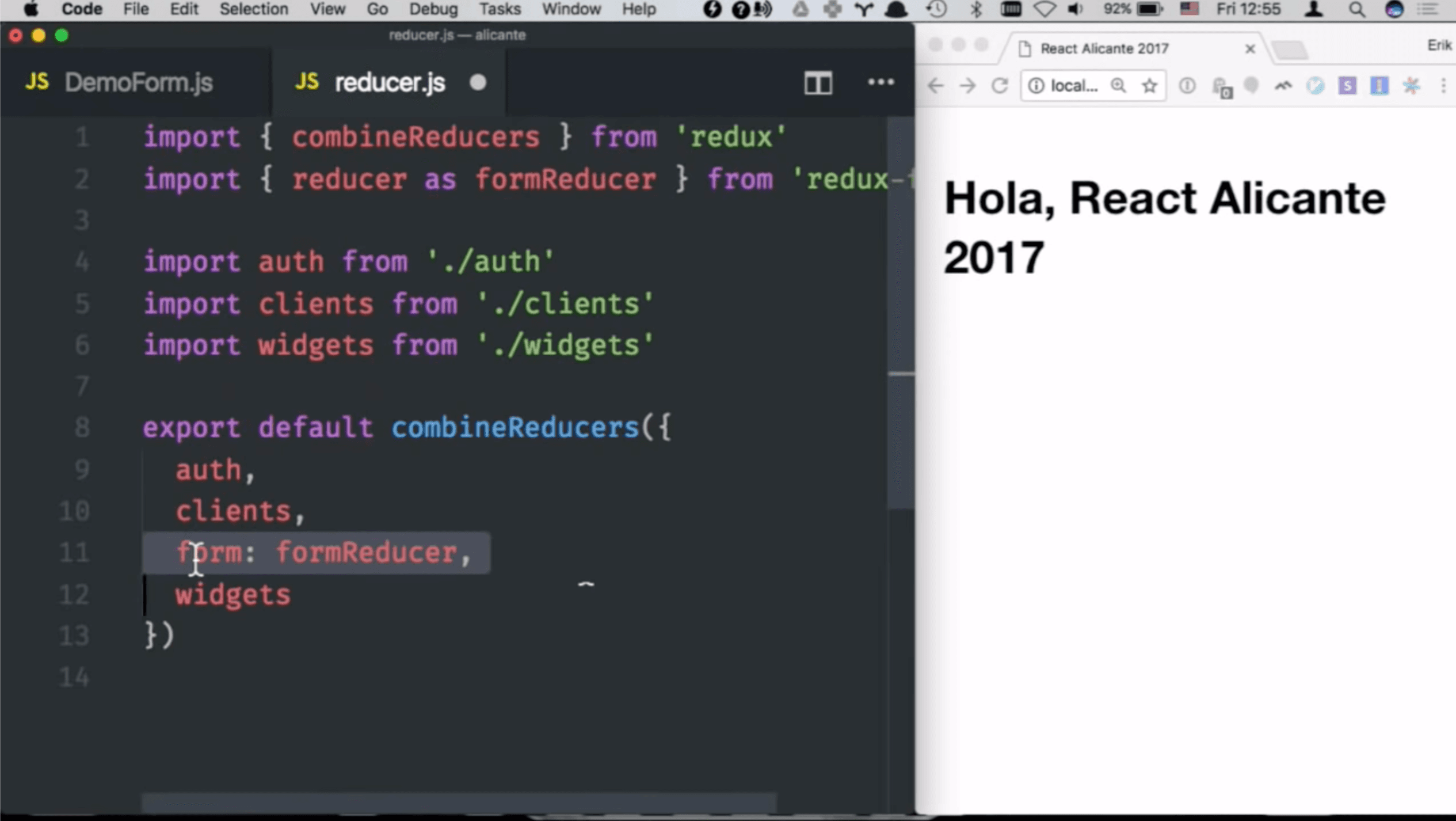Viewport: 1456px width, 821px height.
Task: Click the browser reload page icon
Action: tap(1000, 86)
